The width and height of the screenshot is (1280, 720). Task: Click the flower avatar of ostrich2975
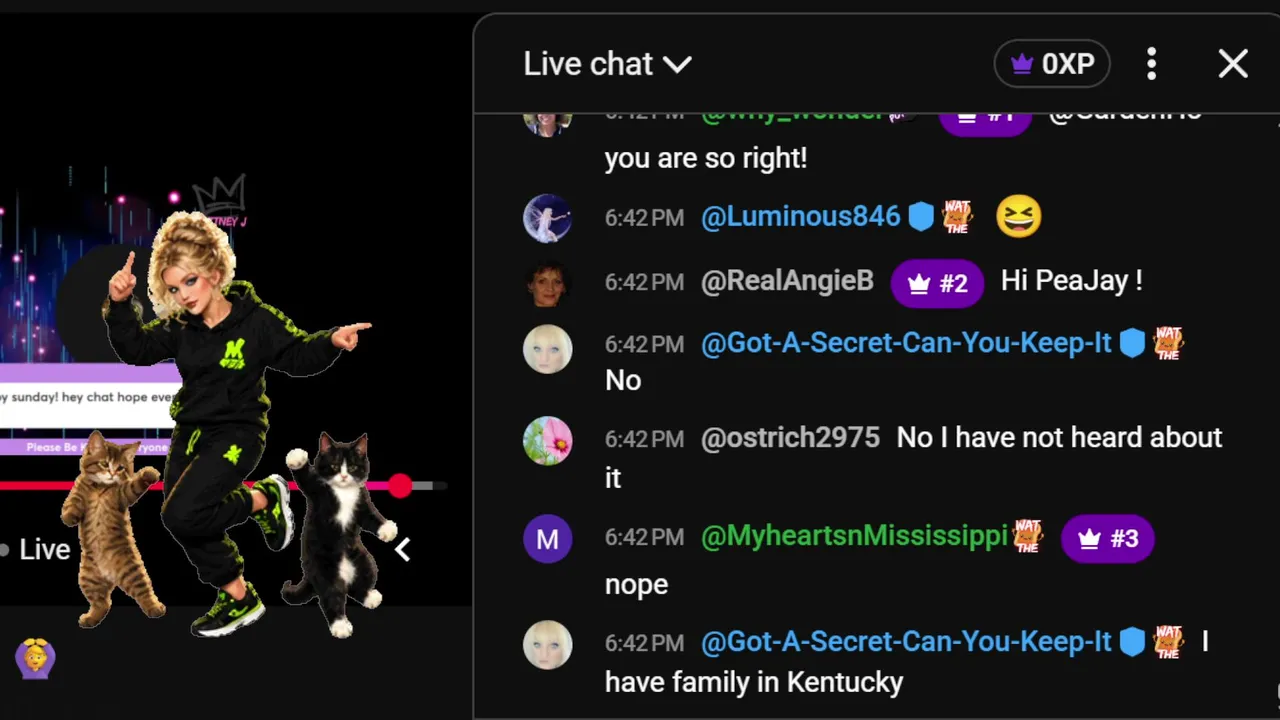click(547, 440)
